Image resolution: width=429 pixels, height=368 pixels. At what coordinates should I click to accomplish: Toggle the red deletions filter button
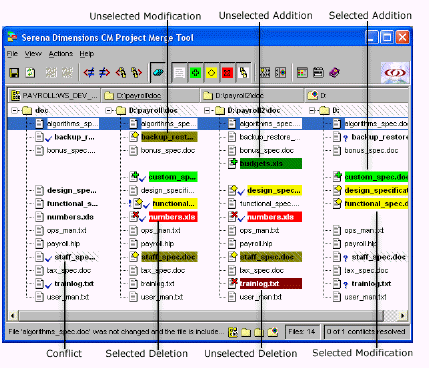[x=227, y=73]
